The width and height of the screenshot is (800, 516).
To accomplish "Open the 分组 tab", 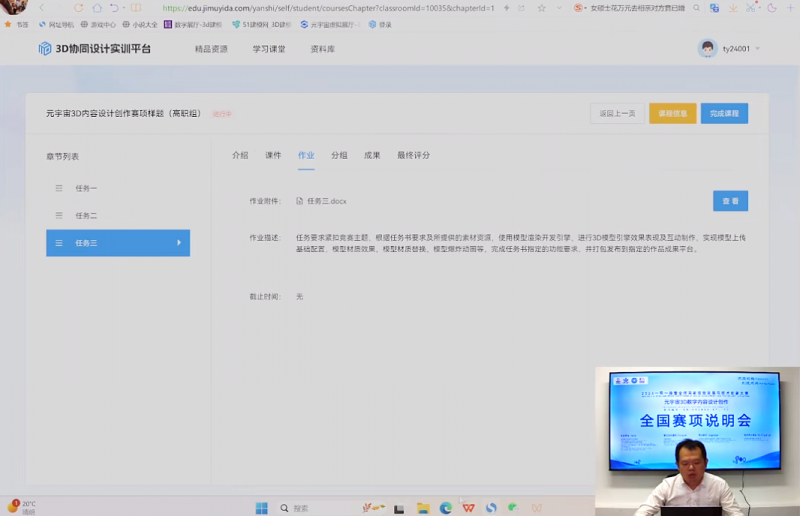I will pos(339,156).
